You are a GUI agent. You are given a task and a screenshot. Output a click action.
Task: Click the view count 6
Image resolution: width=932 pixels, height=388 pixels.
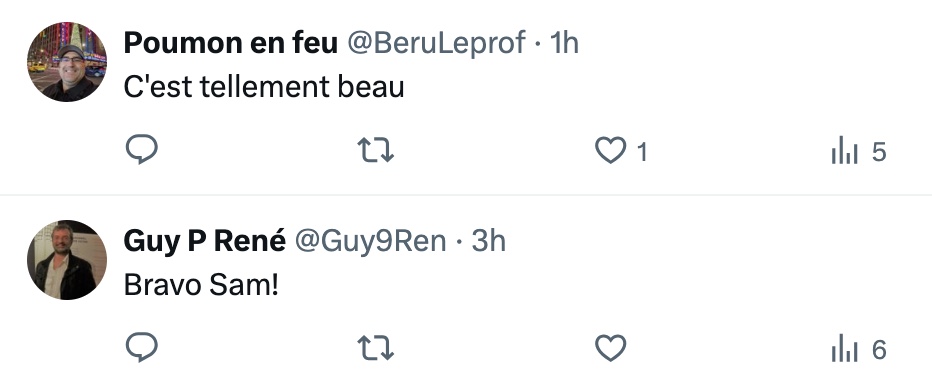pos(879,350)
